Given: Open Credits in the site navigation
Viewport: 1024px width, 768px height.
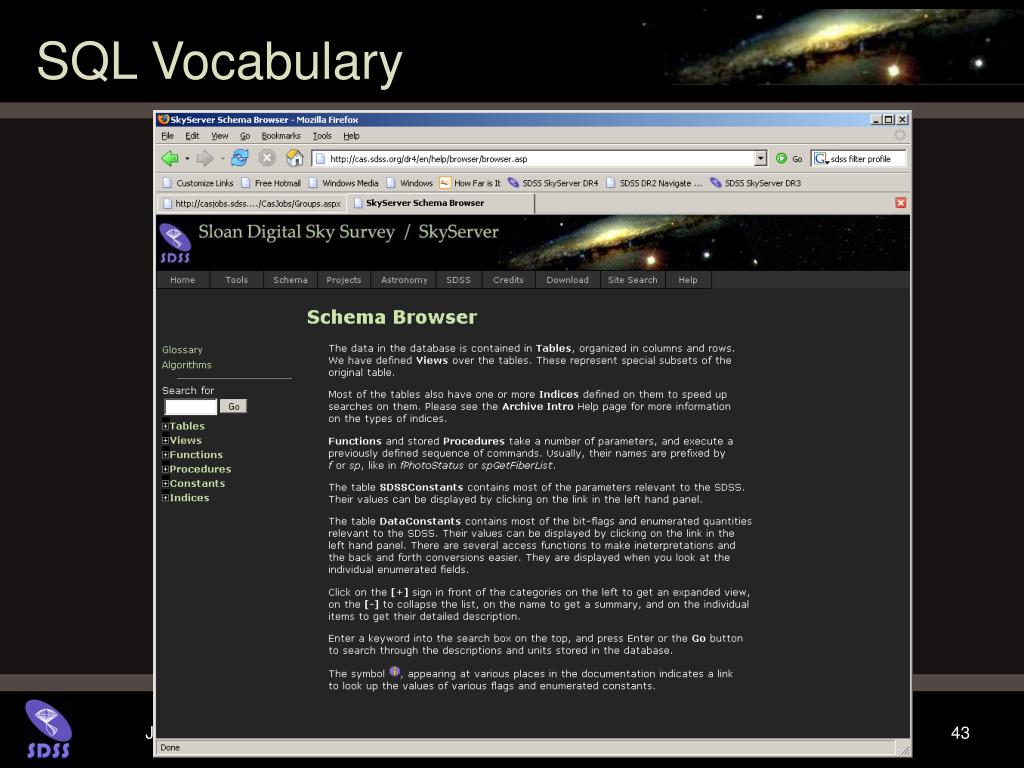Looking at the screenshot, I should click(508, 280).
